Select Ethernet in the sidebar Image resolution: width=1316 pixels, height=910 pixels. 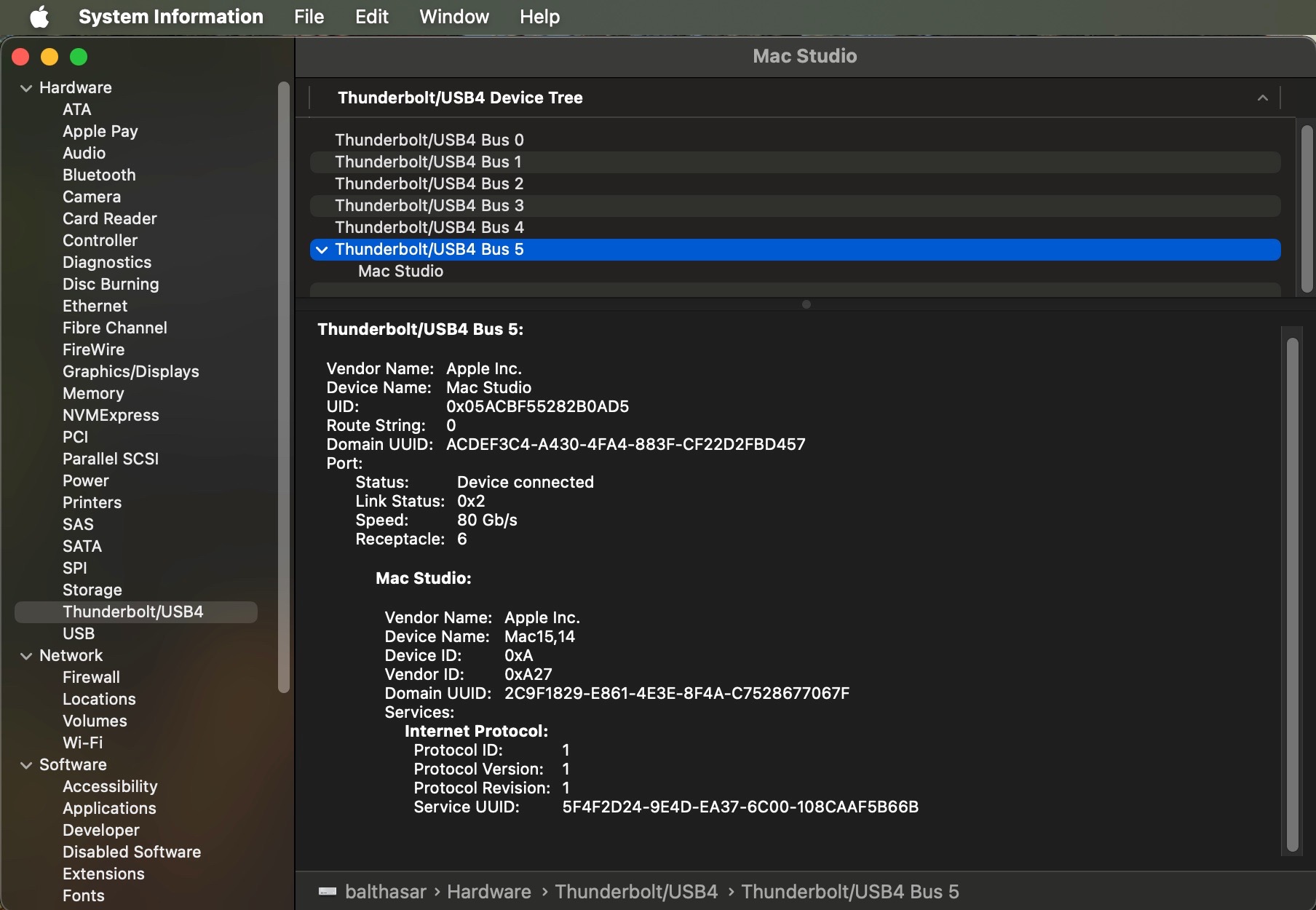coord(95,306)
